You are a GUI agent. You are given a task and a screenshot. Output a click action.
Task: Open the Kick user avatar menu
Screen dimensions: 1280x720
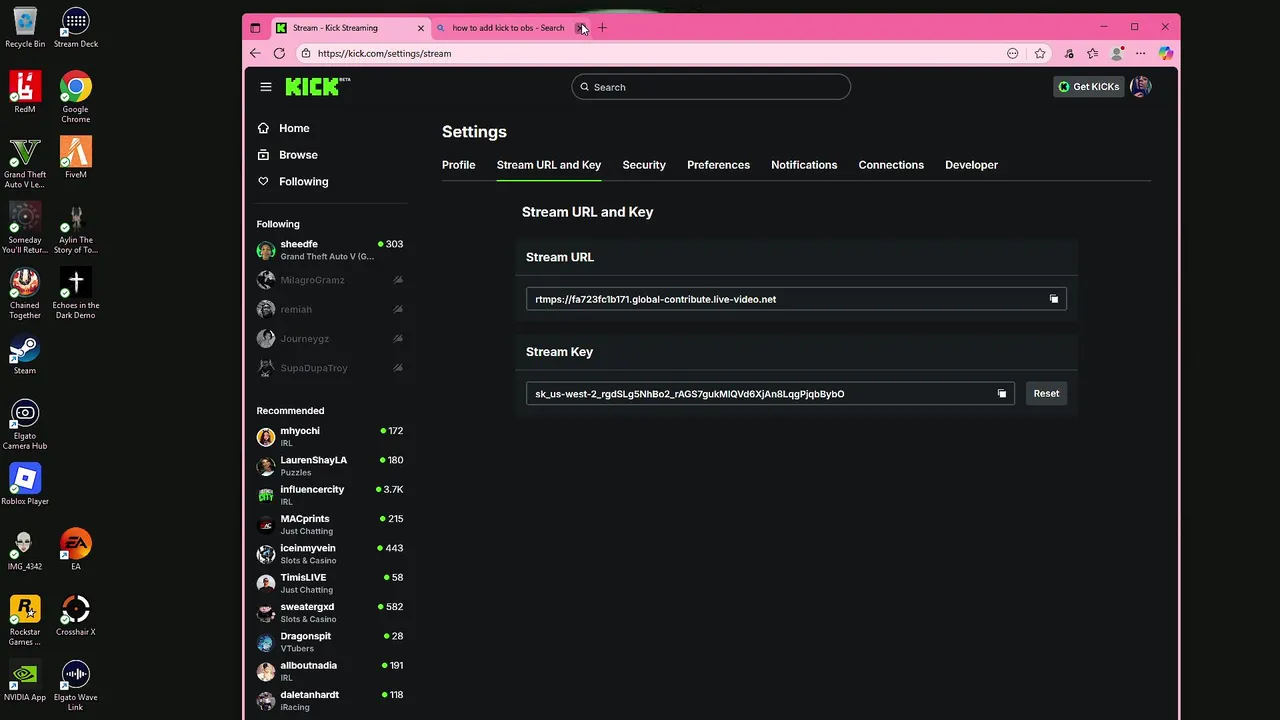[1141, 87]
